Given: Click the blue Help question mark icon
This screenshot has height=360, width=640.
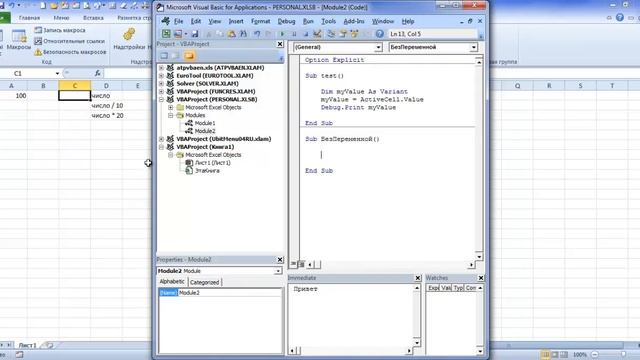Looking at the screenshot, I should coord(379,34).
